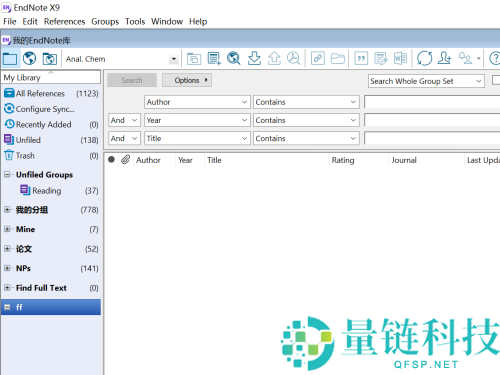Sort references by Author column header
The image size is (500, 375).
click(148, 160)
